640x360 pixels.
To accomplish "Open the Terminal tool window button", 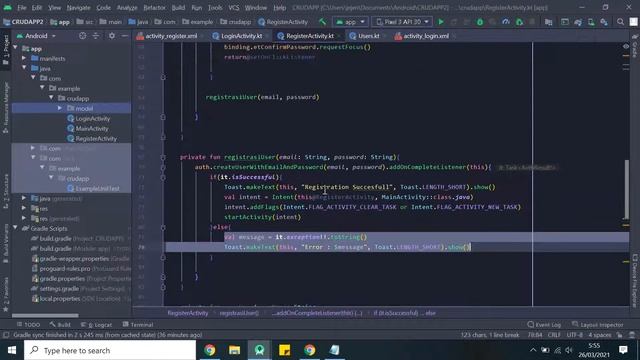I will coord(138,324).
